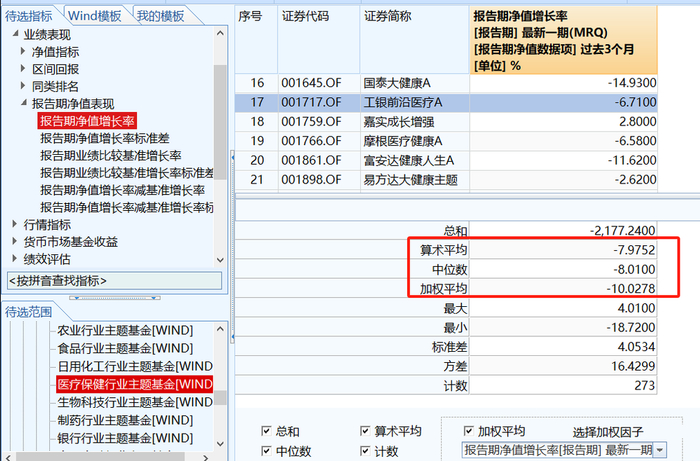Select 报告期净值增长率减基准增长率标准差 indicator
Image resolution: width=700 pixels, height=461 pixels.
[x=127, y=208]
